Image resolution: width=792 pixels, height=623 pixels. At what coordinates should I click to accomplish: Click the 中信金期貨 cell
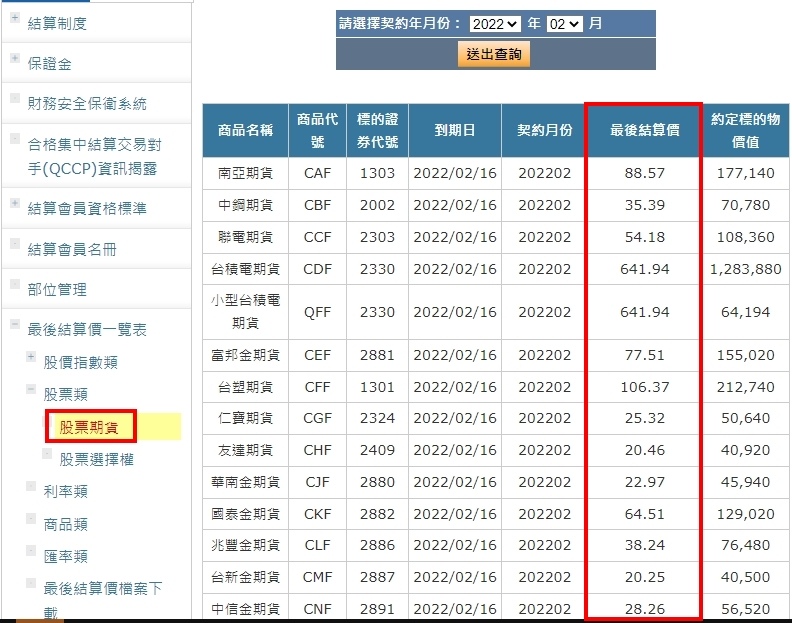pos(245,609)
